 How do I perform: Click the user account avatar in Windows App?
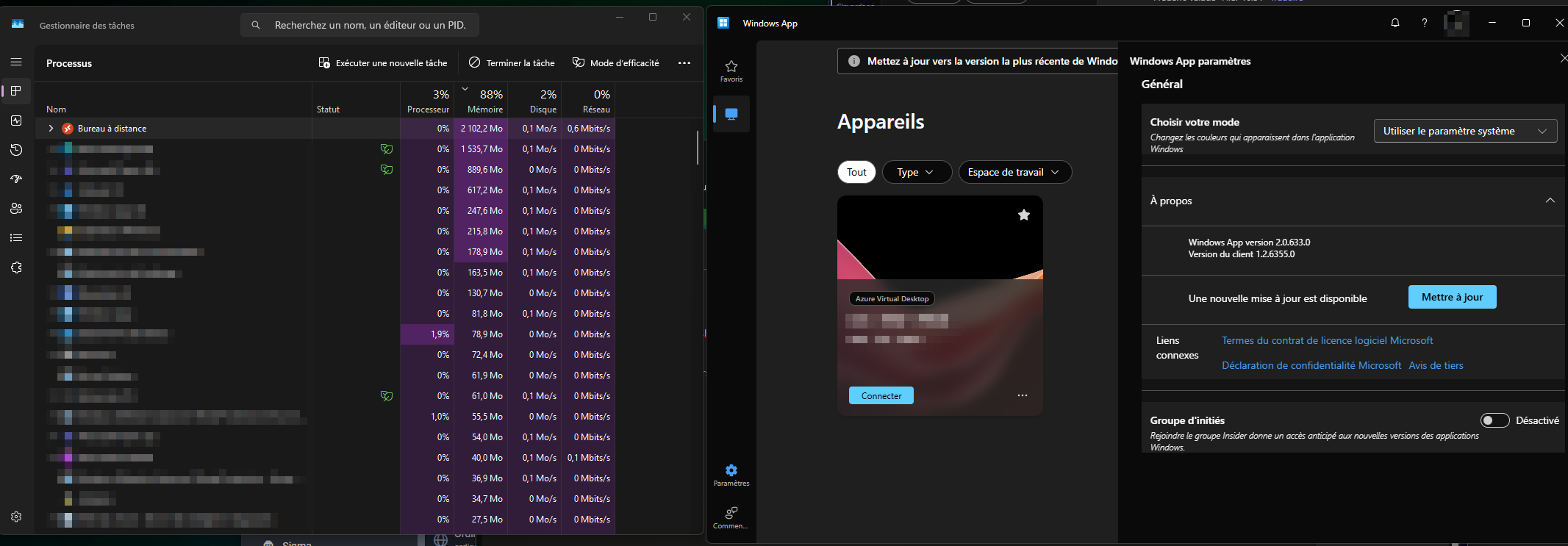pos(1456,23)
